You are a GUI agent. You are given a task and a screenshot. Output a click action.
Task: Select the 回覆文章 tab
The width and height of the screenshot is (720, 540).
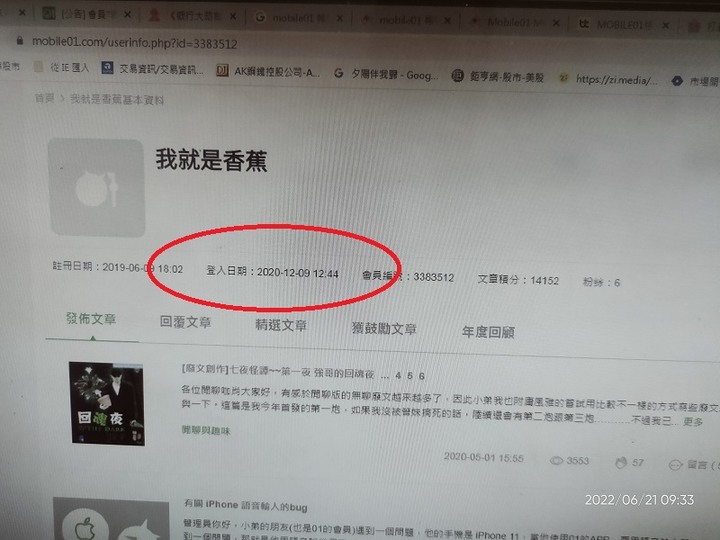pyautogui.click(x=186, y=321)
